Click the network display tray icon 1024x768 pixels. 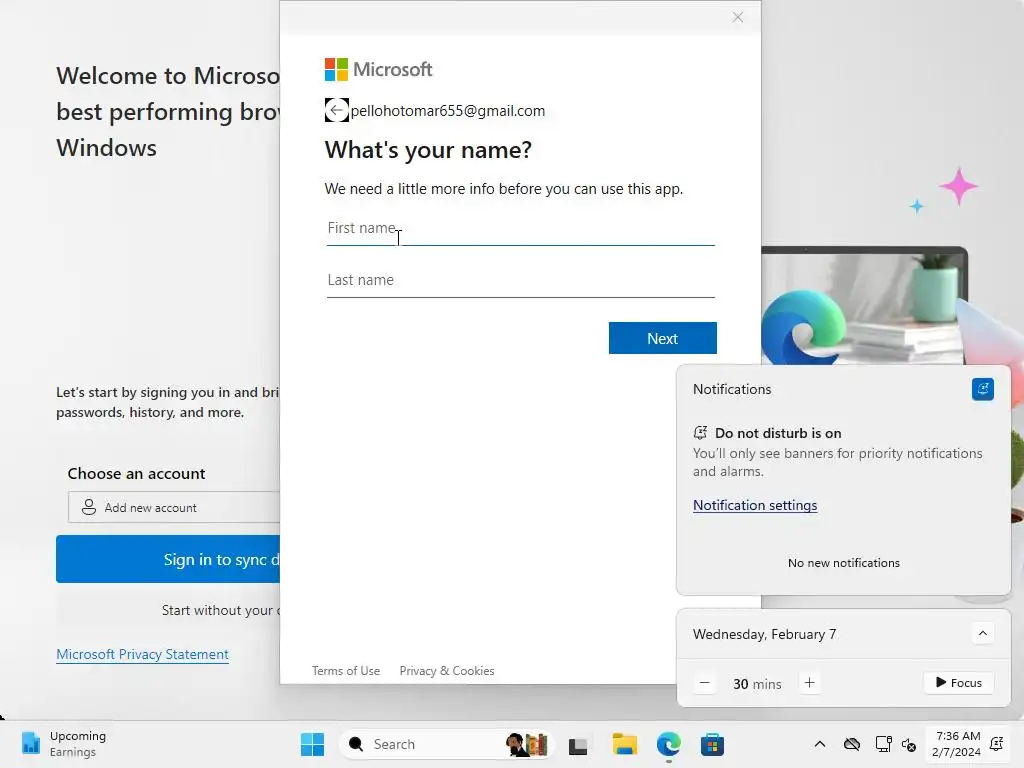pos(883,744)
